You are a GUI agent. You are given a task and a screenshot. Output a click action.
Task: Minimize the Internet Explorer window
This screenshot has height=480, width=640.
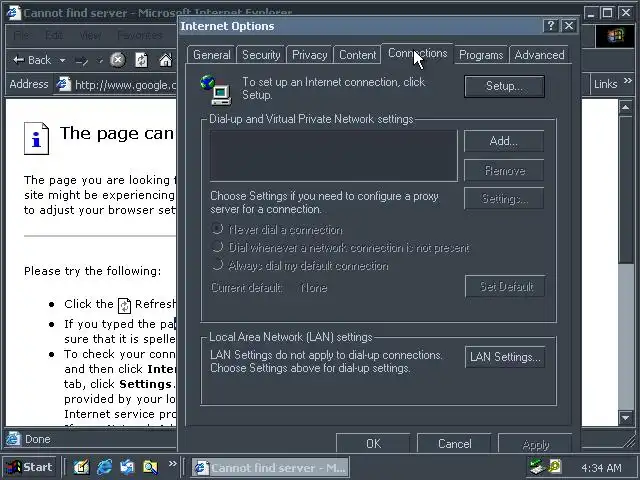pyautogui.click(x=591, y=13)
